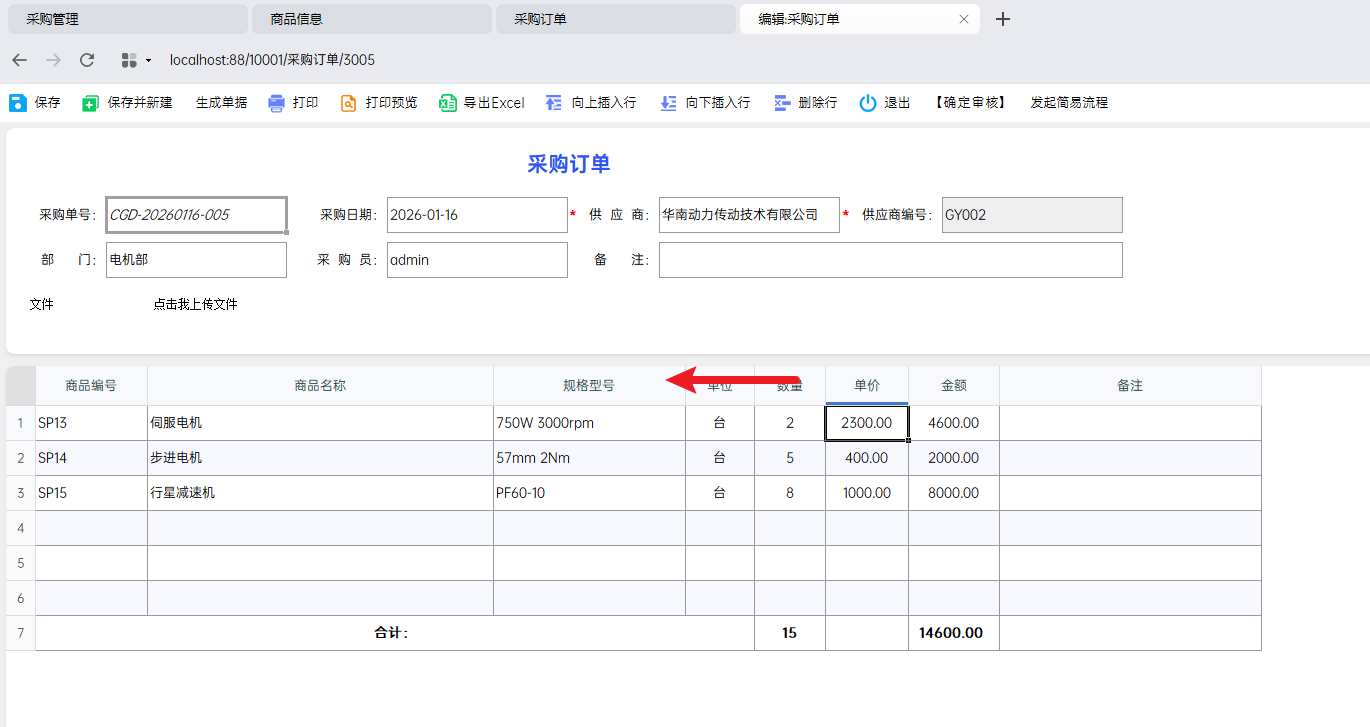Switch to the 采购管理 tab
The height and width of the screenshot is (727, 1370).
(x=125, y=19)
